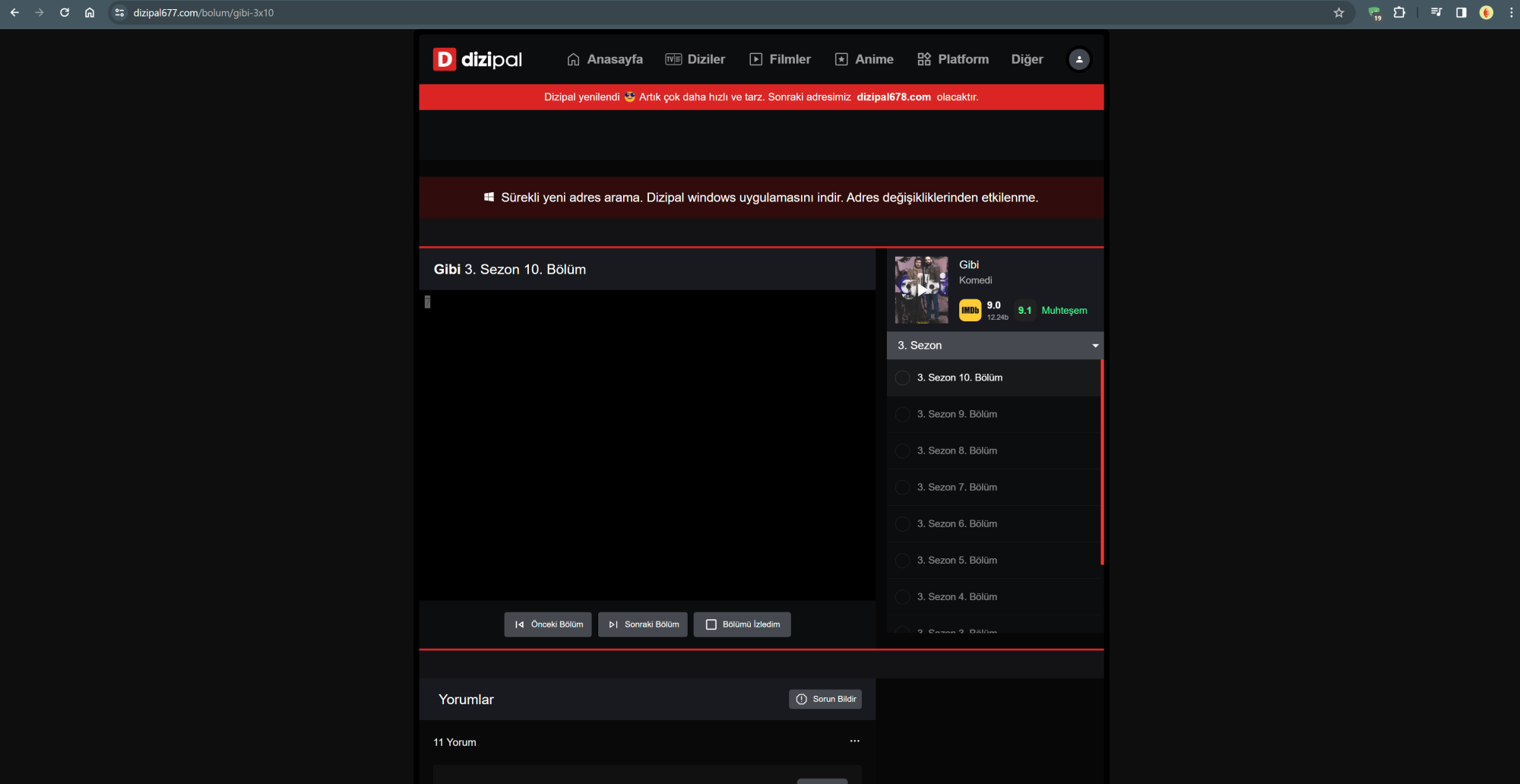Toggle watched circle for 3. Sezon 7. Bölüm
The height and width of the screenshot is (784, 1520).
(902, 488)
